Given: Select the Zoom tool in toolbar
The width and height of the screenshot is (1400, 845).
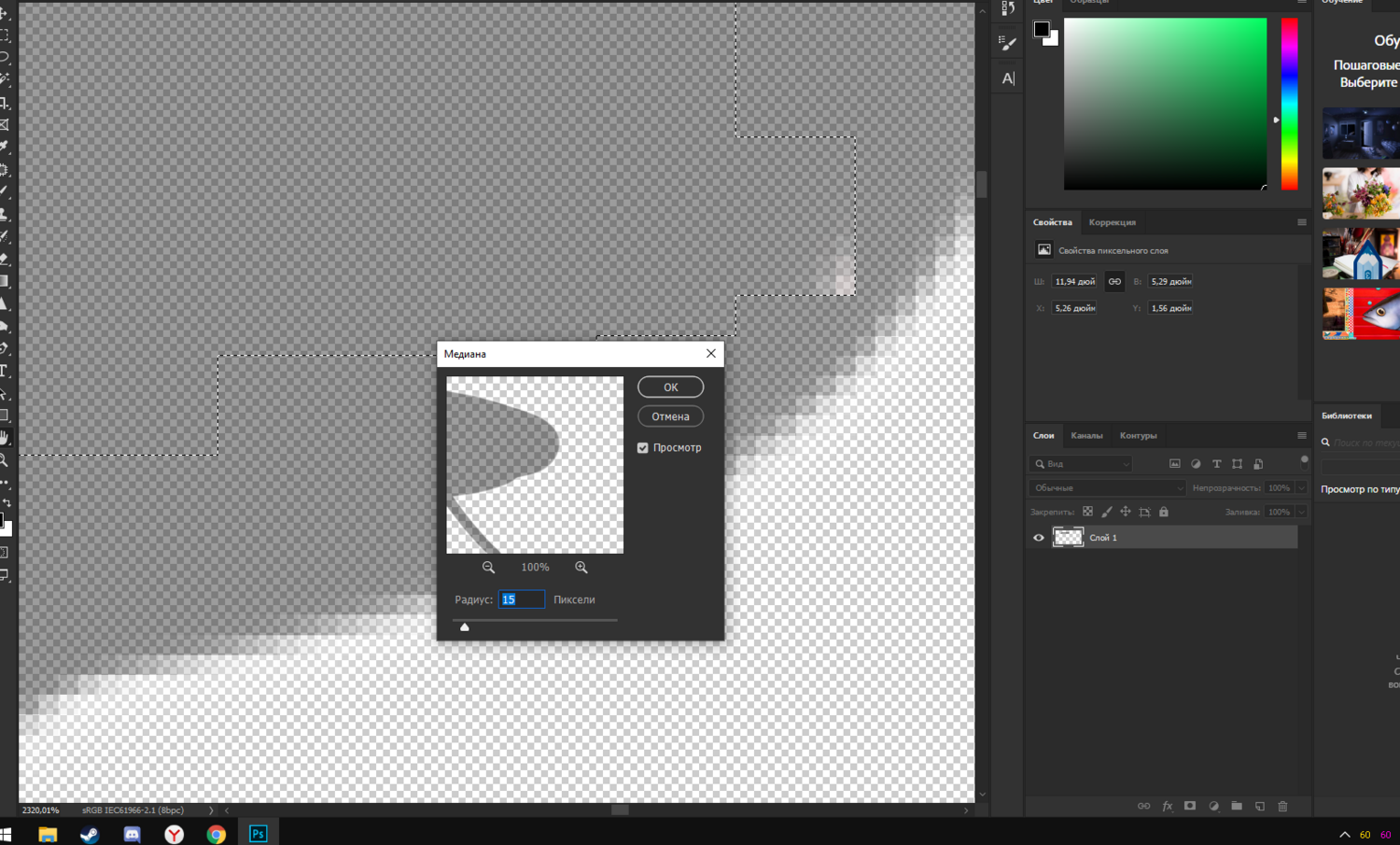Looking at the screenshot, I should point(5,460).
